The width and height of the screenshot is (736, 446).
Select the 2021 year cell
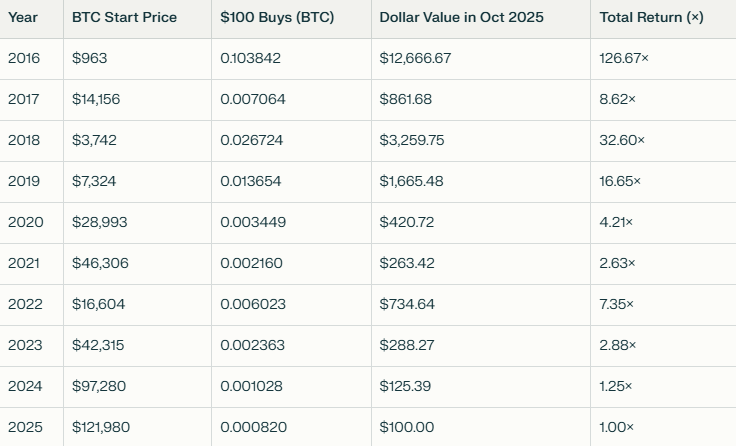tap(24, 263)
